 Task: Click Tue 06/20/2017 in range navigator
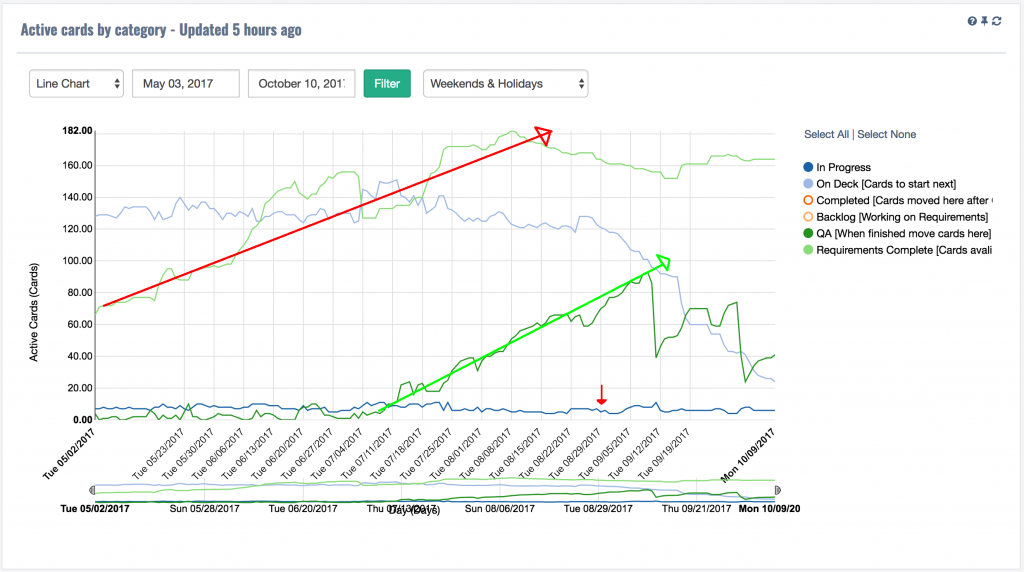303,509
